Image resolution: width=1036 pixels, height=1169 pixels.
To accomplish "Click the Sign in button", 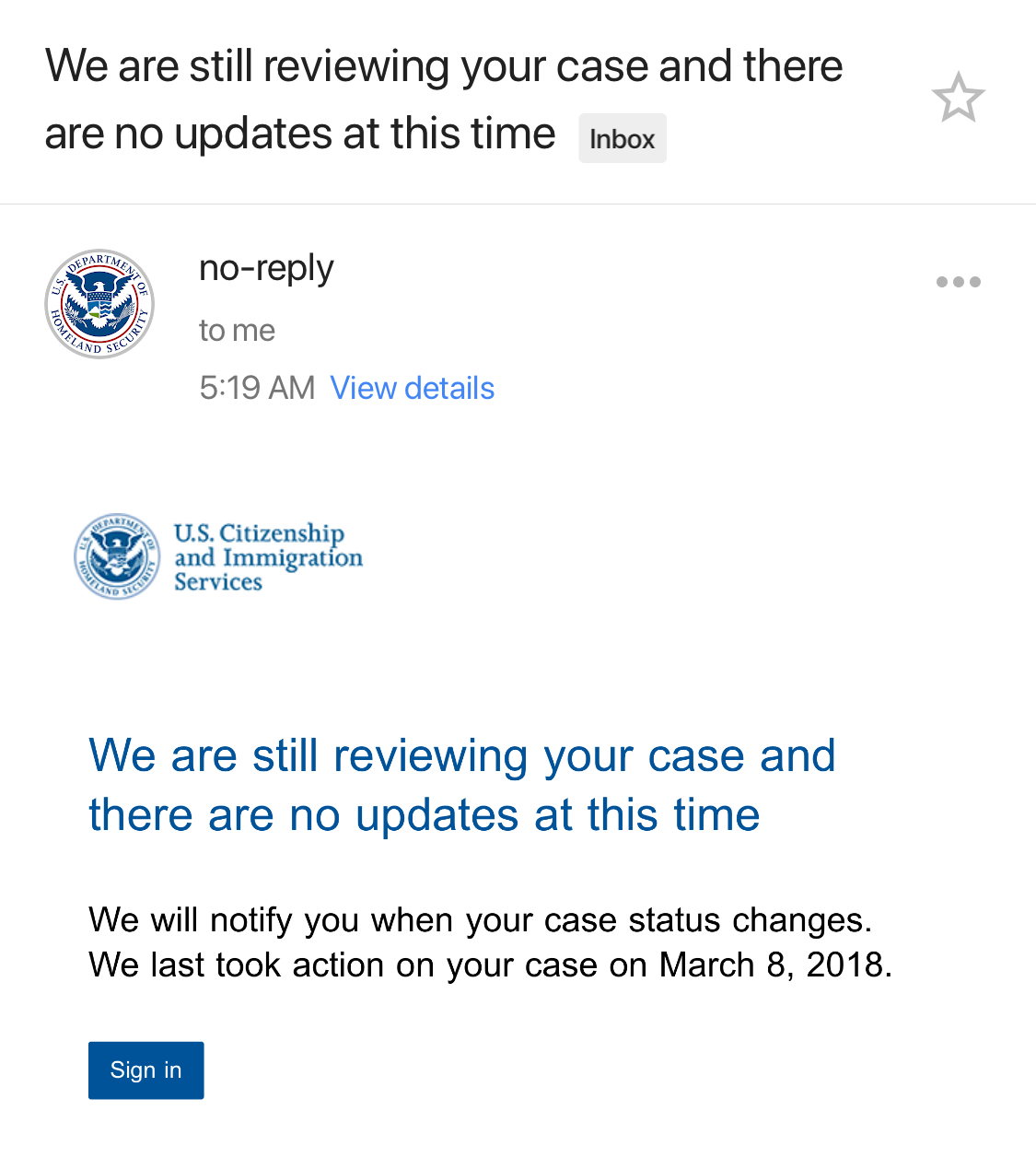I will pos(146,1070).
